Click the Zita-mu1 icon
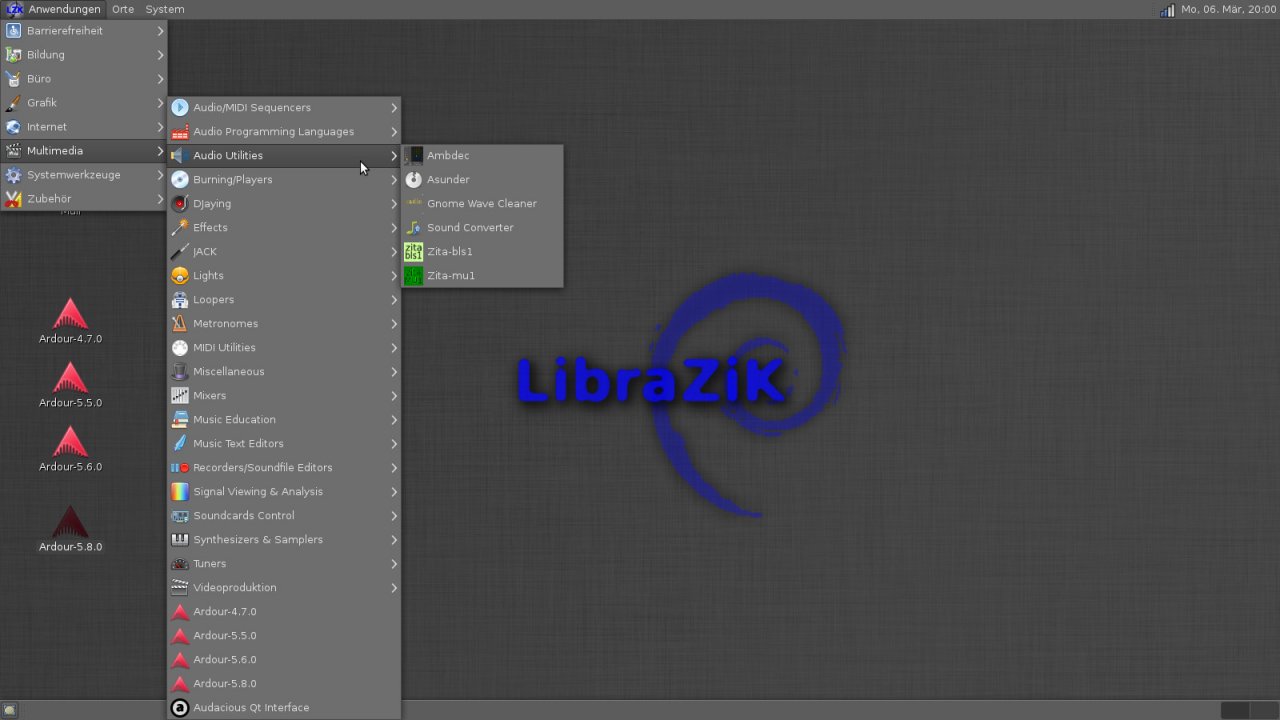 click(x=413, y=276)
